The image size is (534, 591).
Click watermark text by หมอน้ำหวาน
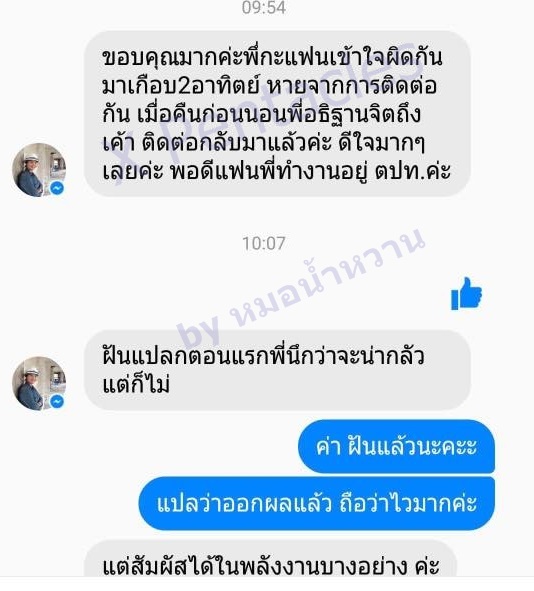[301, 288]
